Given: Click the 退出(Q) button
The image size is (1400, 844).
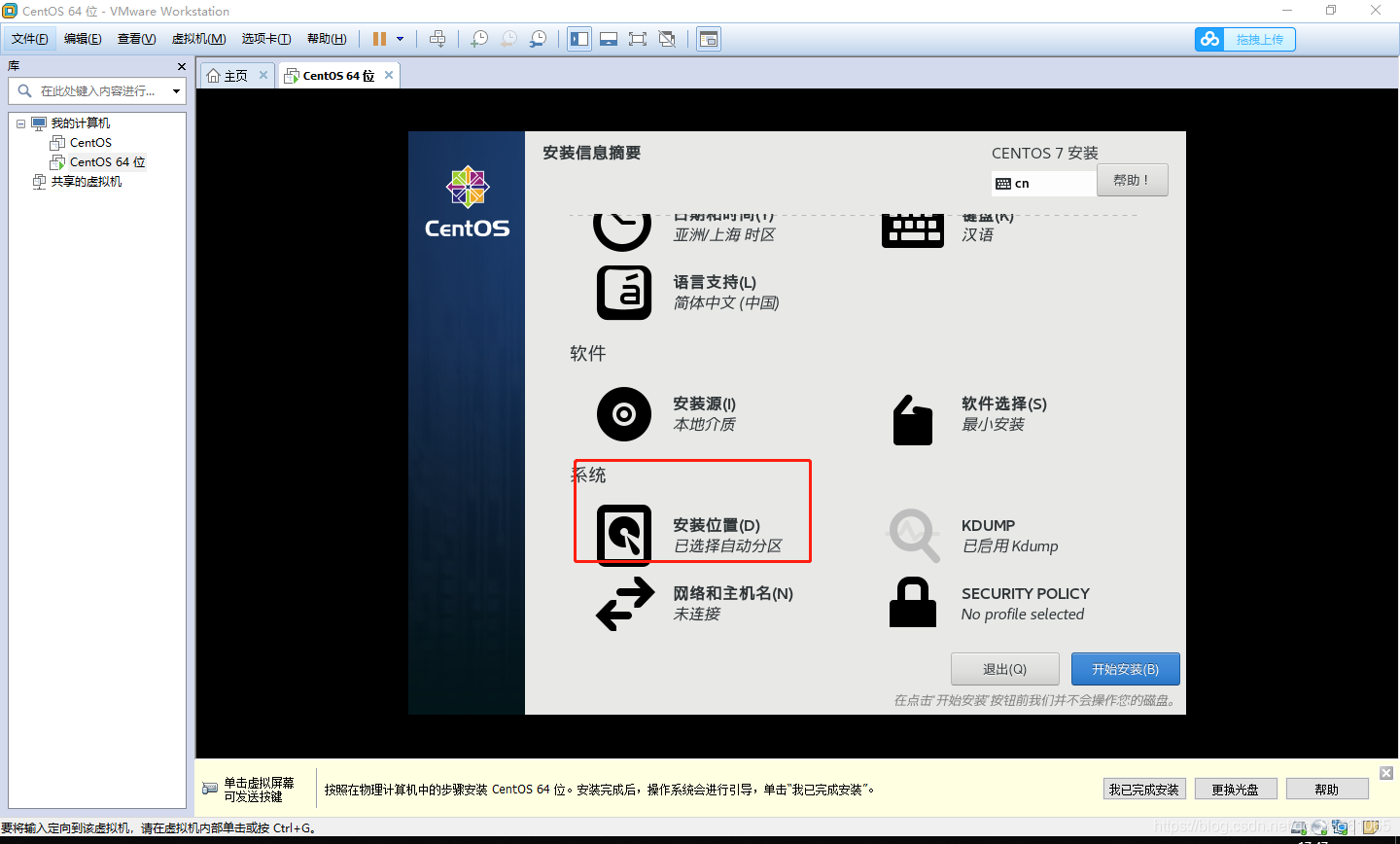Looking at the screenshot, I should click(x=1004, y=669).
